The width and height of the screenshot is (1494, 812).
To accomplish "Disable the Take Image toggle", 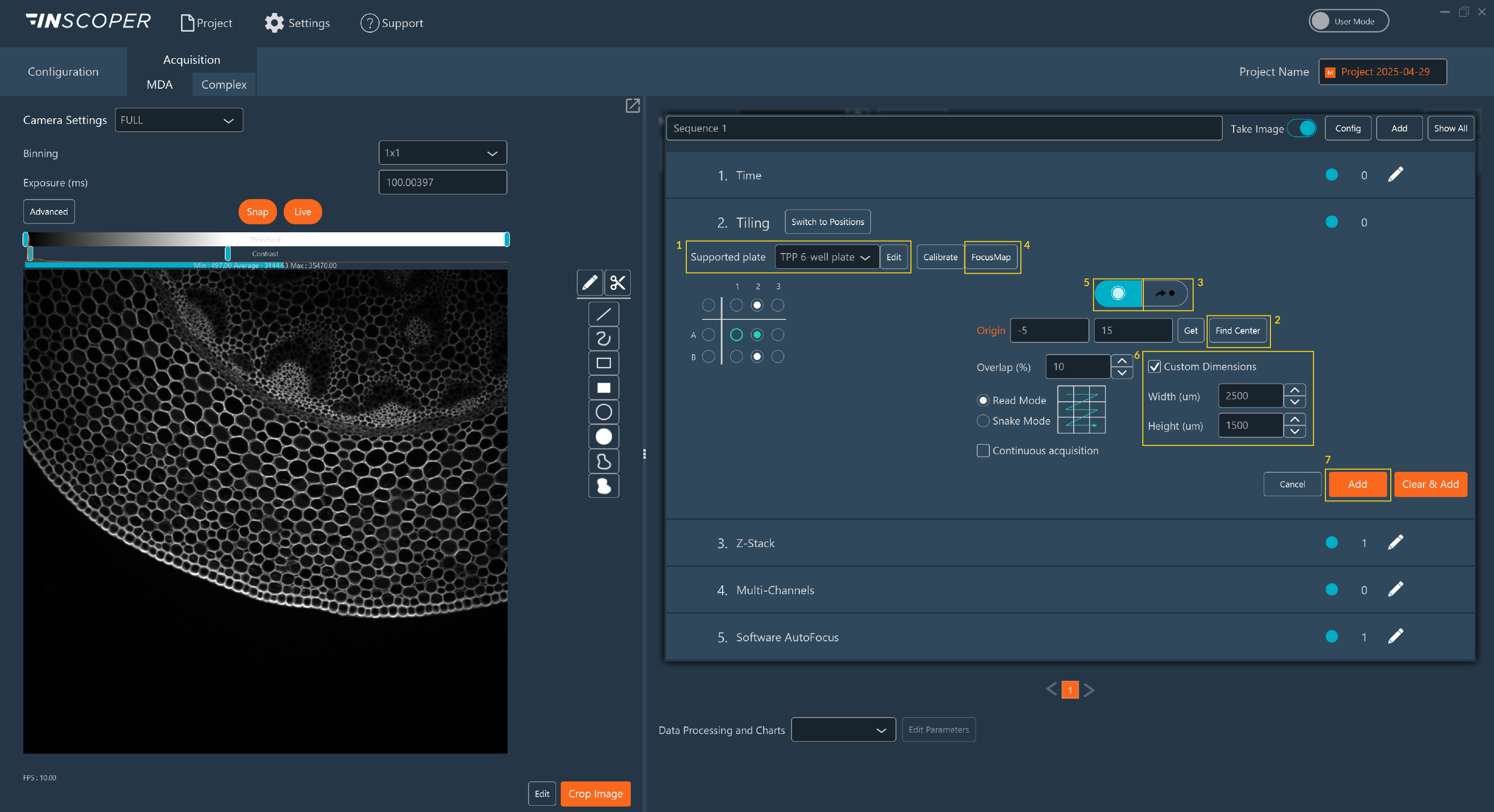I will tap(1302, 128).
